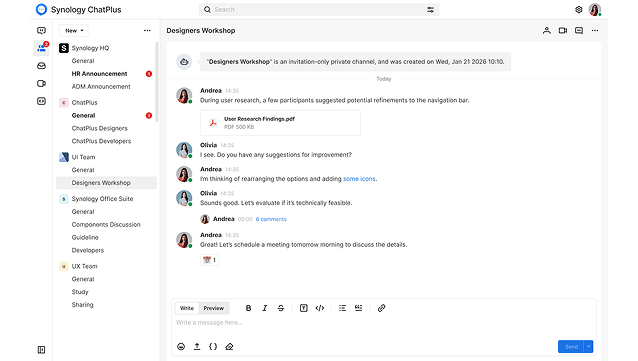Open ChatPlus Designers channel
Viewport: 638px width, 361px height.
pyautogui.click(x=99, y=128)
